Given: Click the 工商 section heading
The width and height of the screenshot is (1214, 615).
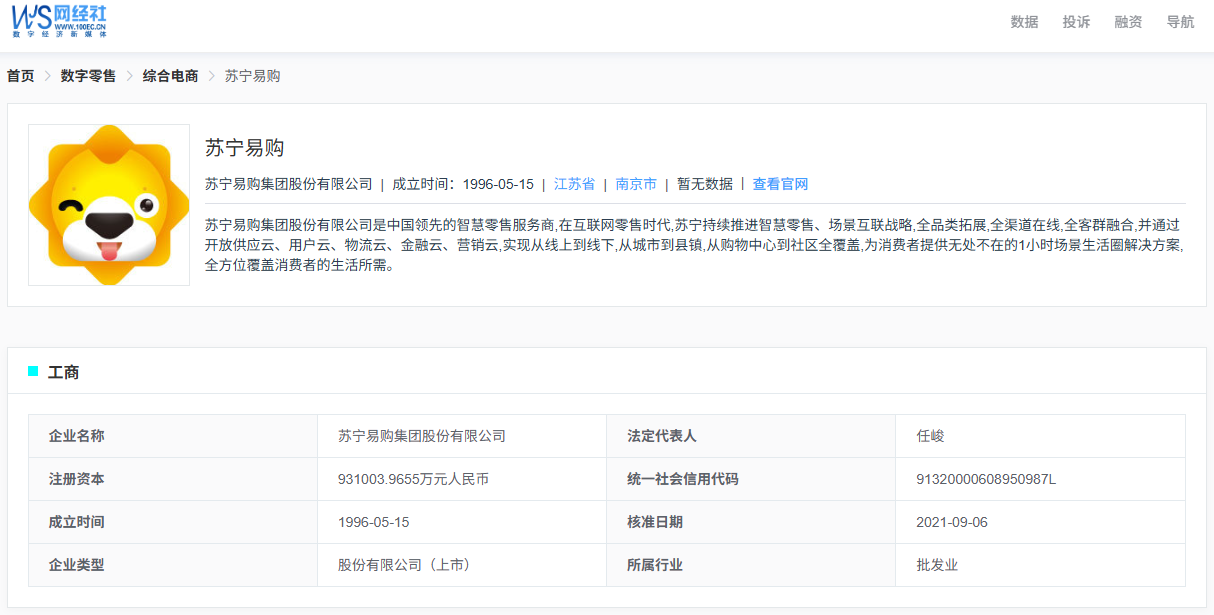Looking at the screenshot, I should pos(63,372).
